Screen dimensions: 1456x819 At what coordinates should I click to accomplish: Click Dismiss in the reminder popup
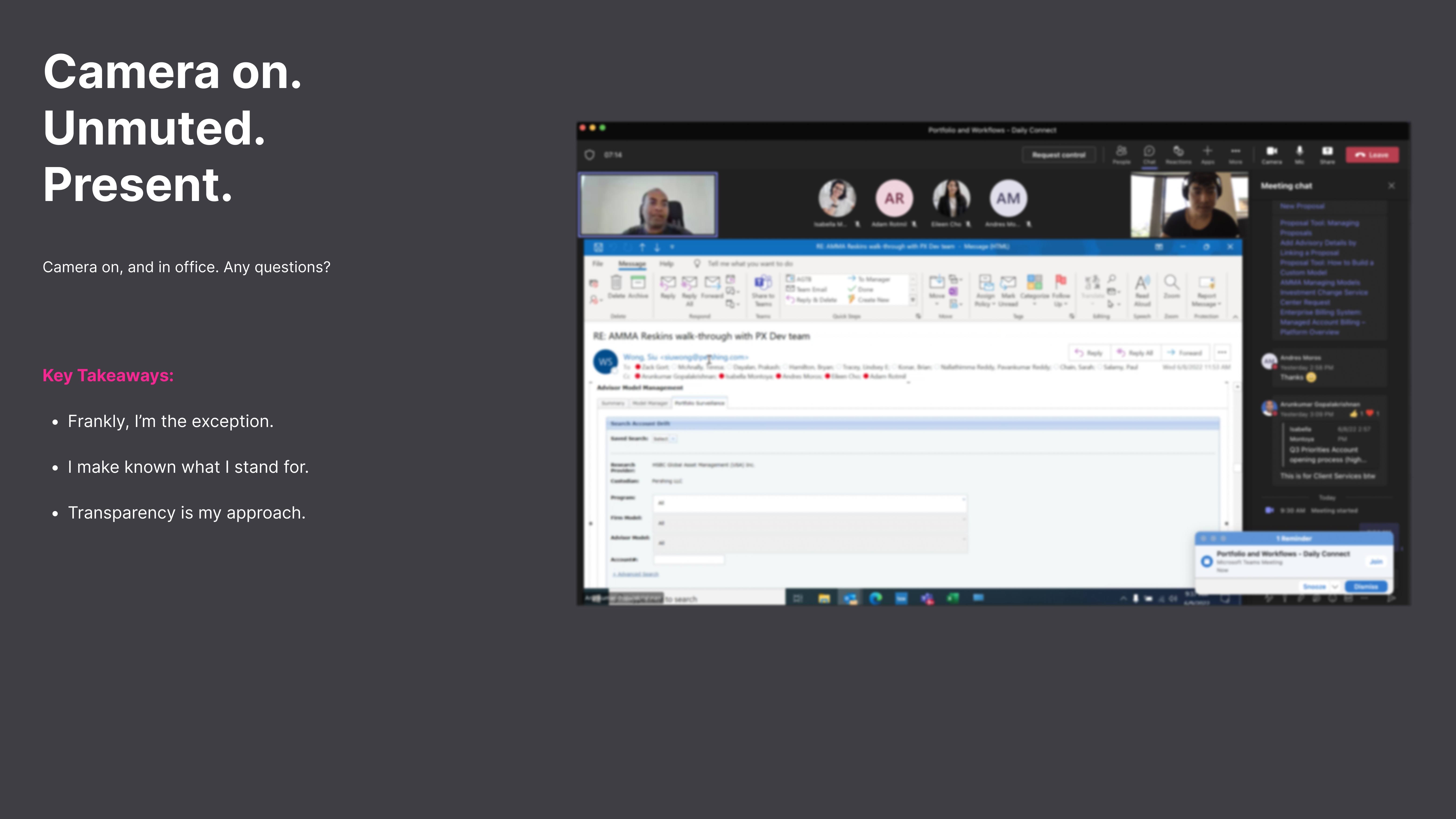pyautogui.click(x=1366, y=587)
